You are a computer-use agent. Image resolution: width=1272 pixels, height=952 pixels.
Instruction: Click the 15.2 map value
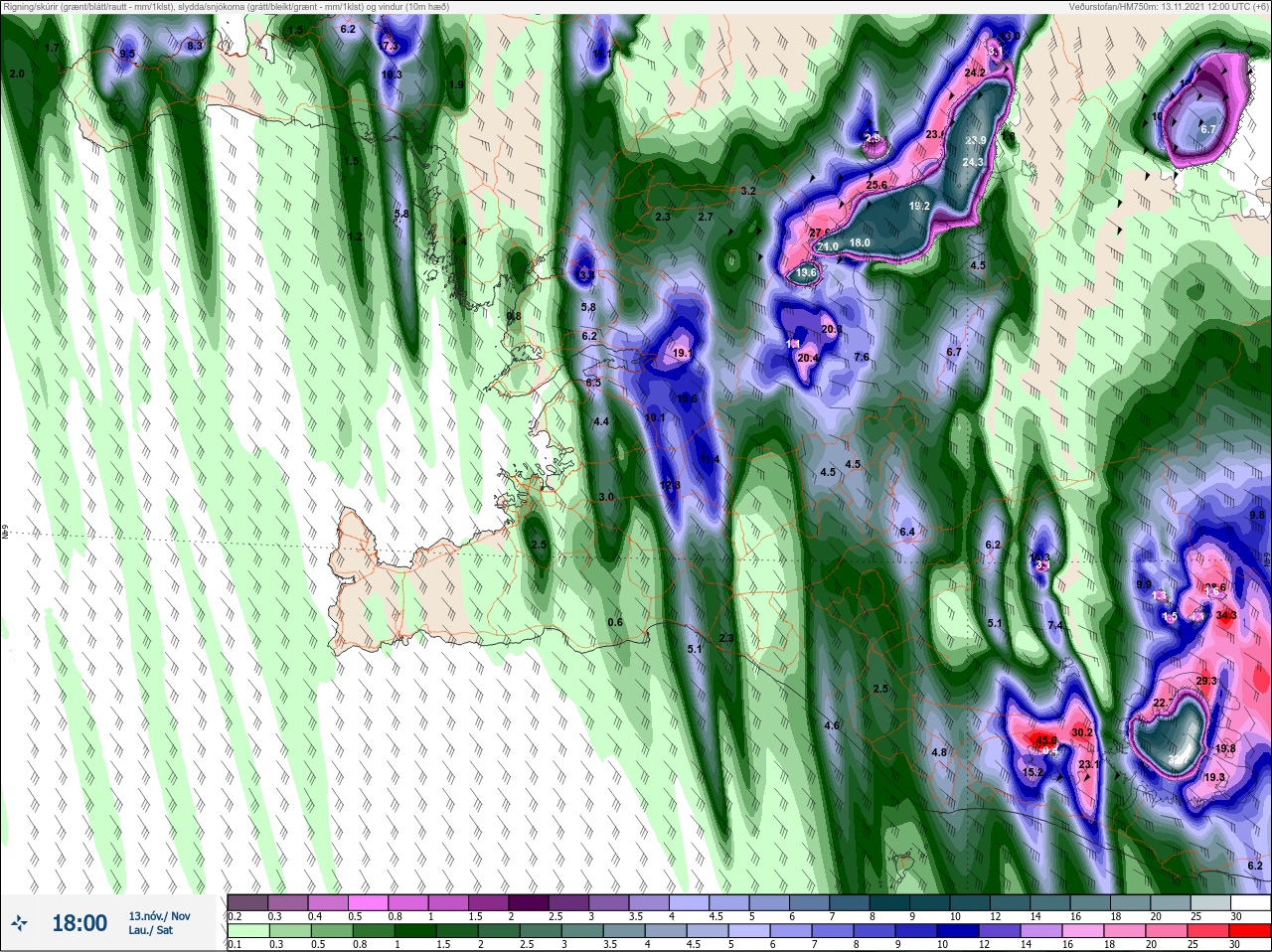(x=1033, y=772)
